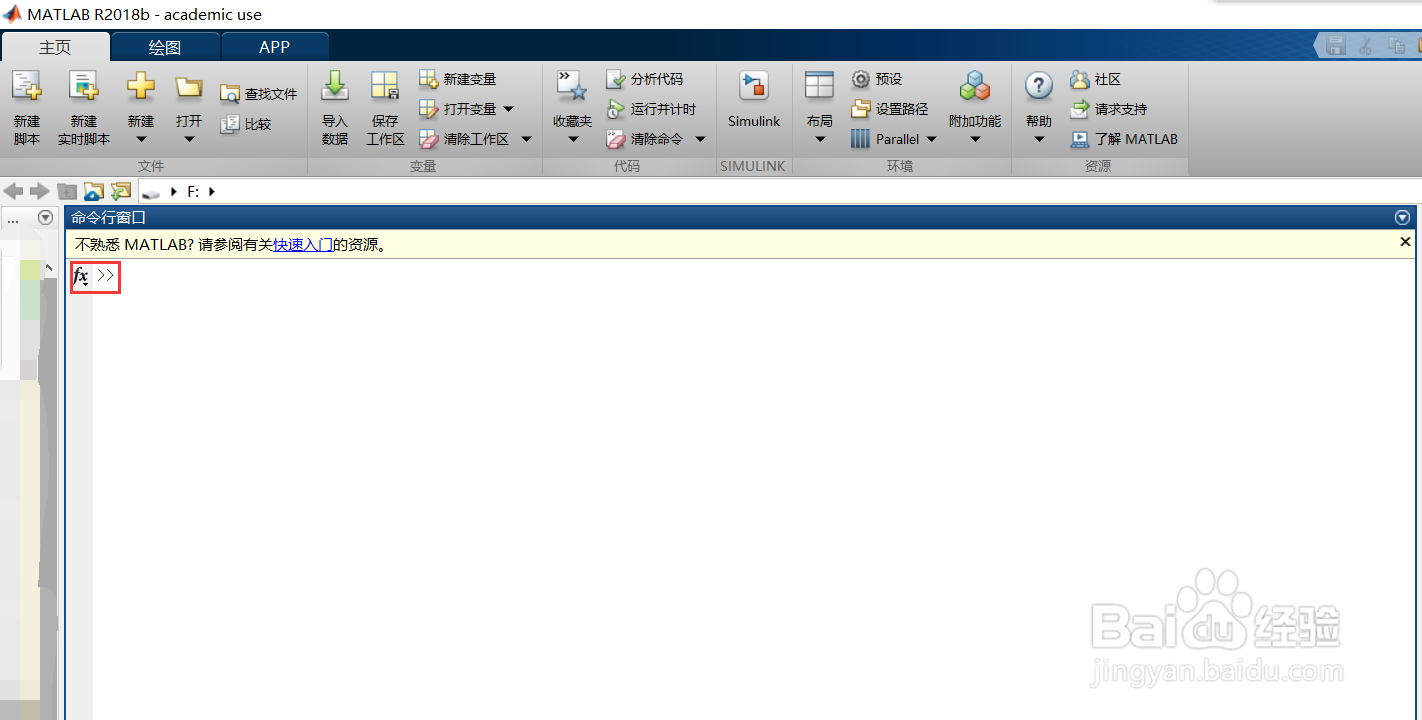Expand the 帮助 dropdown arrow

[x=1039, y=140]
